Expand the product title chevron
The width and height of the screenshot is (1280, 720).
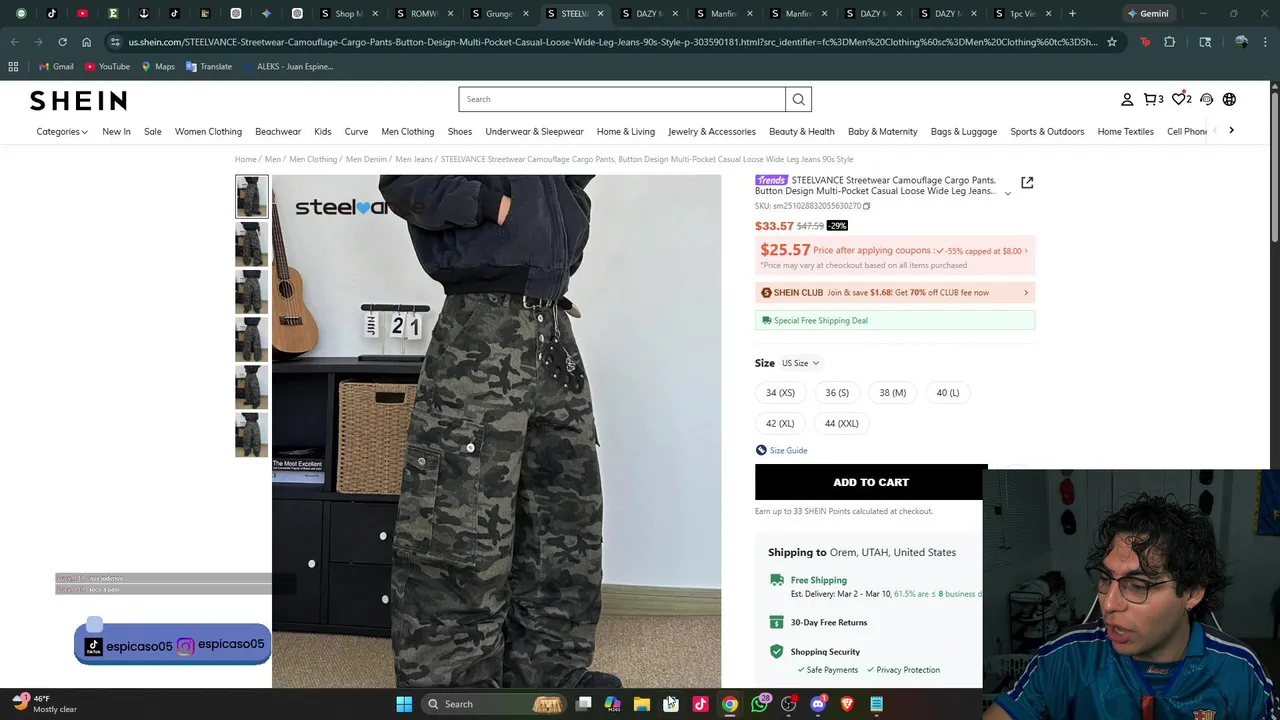tap(1007, 193)
